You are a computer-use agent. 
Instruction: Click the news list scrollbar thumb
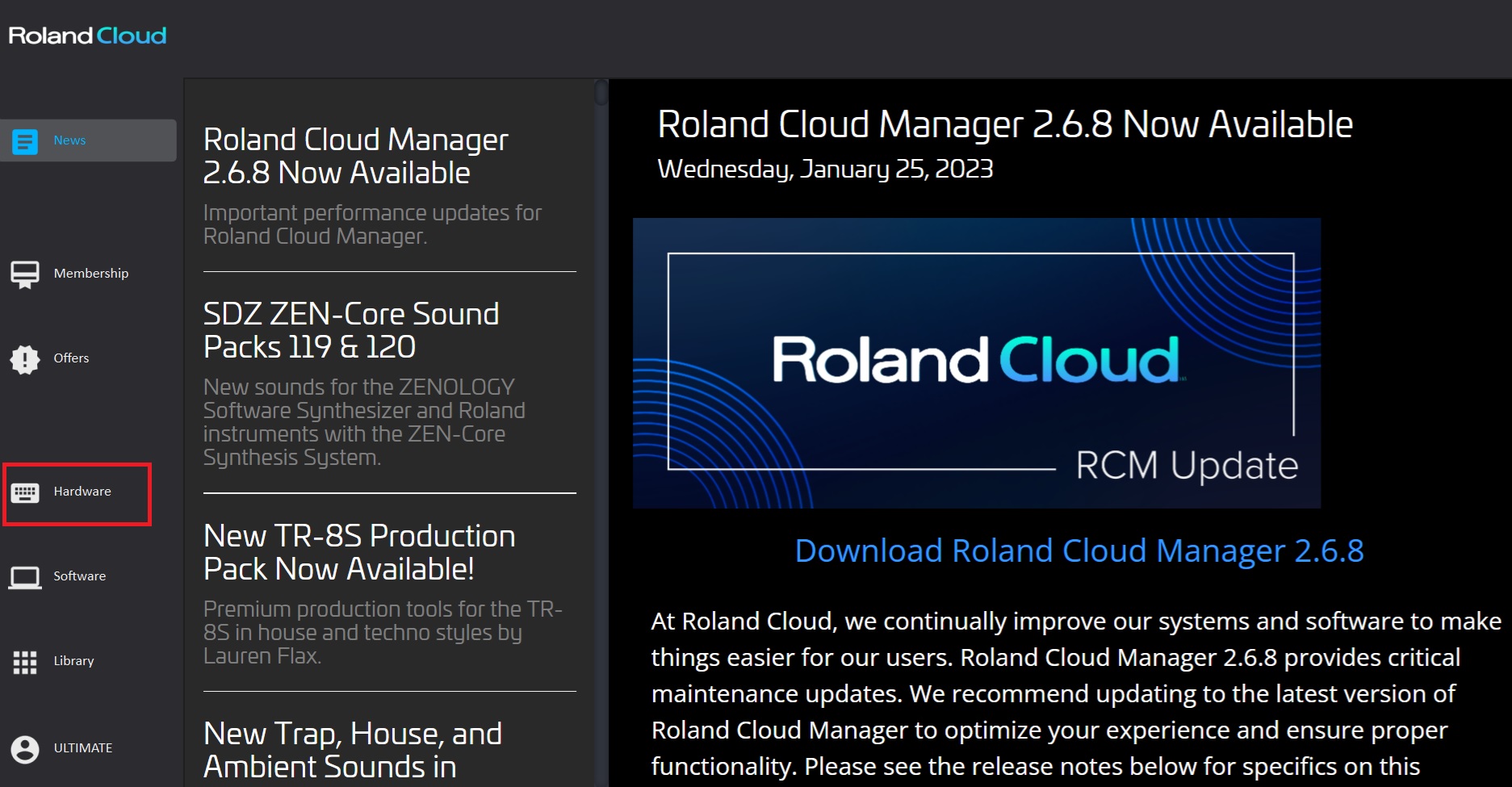pos(601,93)
